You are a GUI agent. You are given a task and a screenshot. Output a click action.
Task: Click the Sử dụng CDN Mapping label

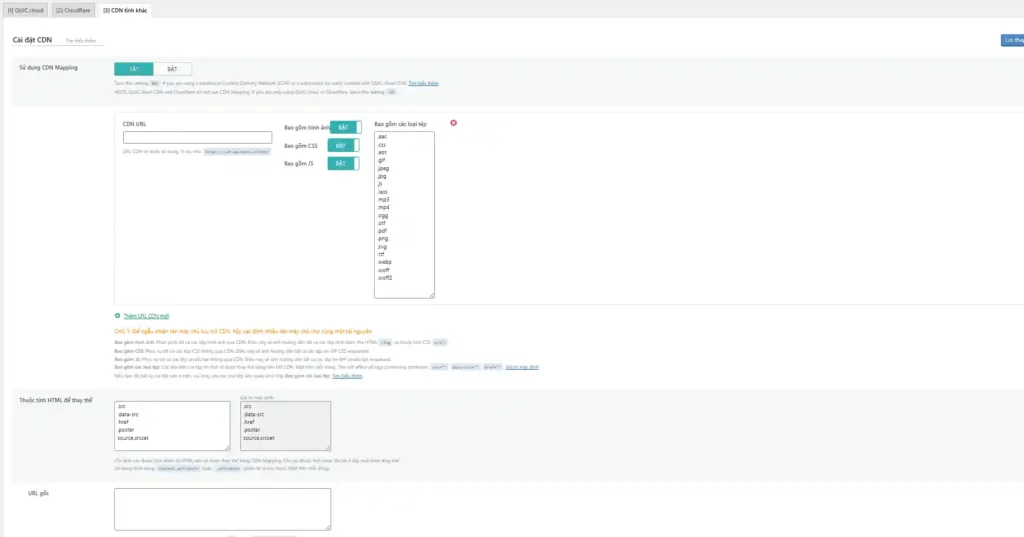[x=48, y=68]
